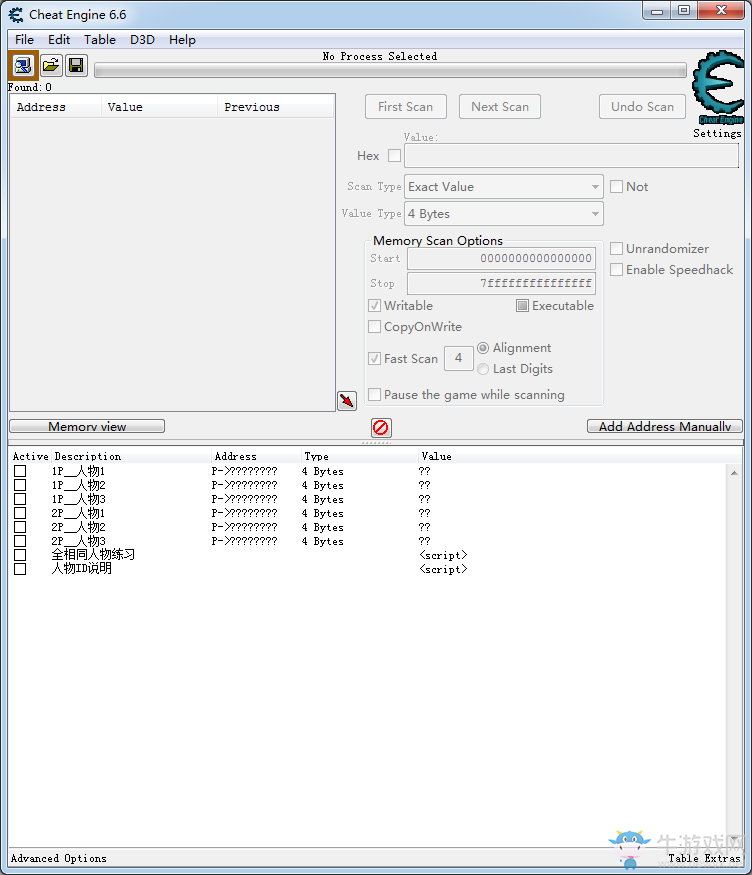Activate the 2P__人物2 entry checkbox
752x875 pixels.
click(20, 527)
